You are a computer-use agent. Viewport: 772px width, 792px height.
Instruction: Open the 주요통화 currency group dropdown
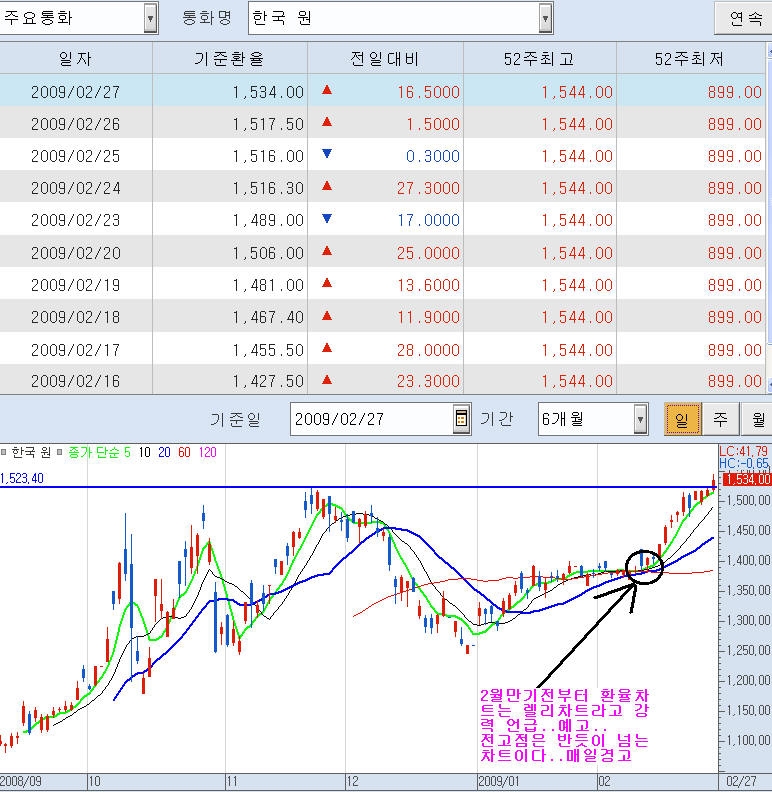pos(150,17)
